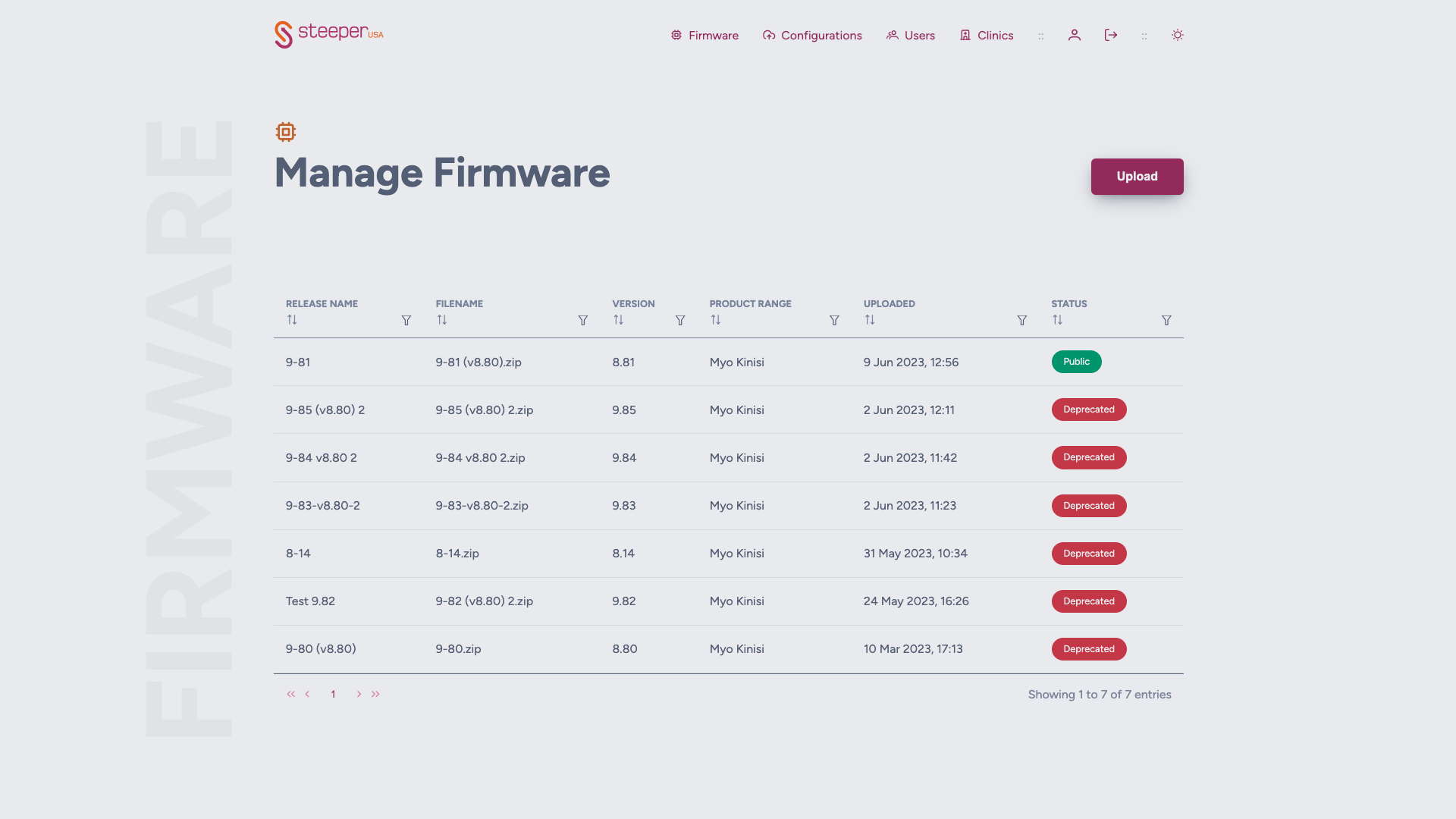Click the Manage Firmware heading
The height and width of the screenshot is (819, 1456).
click(x=442, y=173)
